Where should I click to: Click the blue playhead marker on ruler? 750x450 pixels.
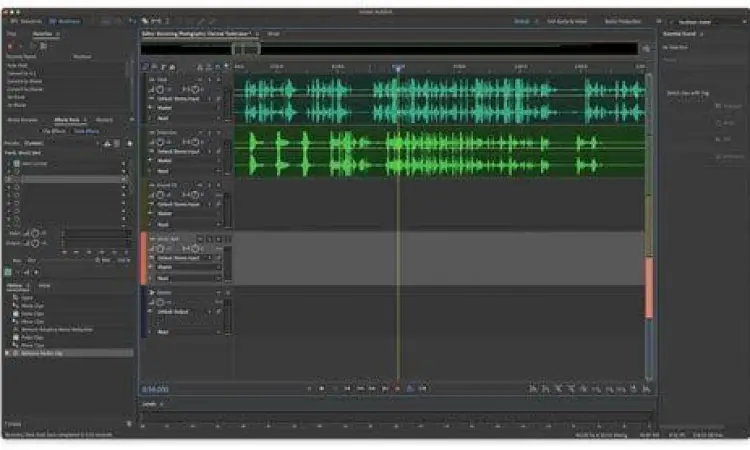(397, 68)
